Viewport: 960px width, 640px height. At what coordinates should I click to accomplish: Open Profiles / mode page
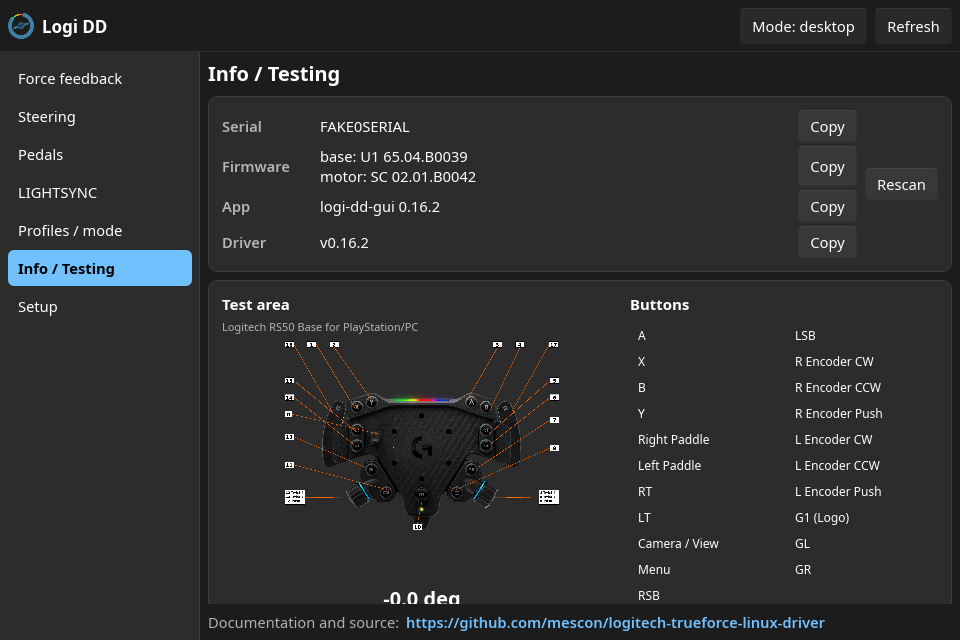[x=100, y=231]
